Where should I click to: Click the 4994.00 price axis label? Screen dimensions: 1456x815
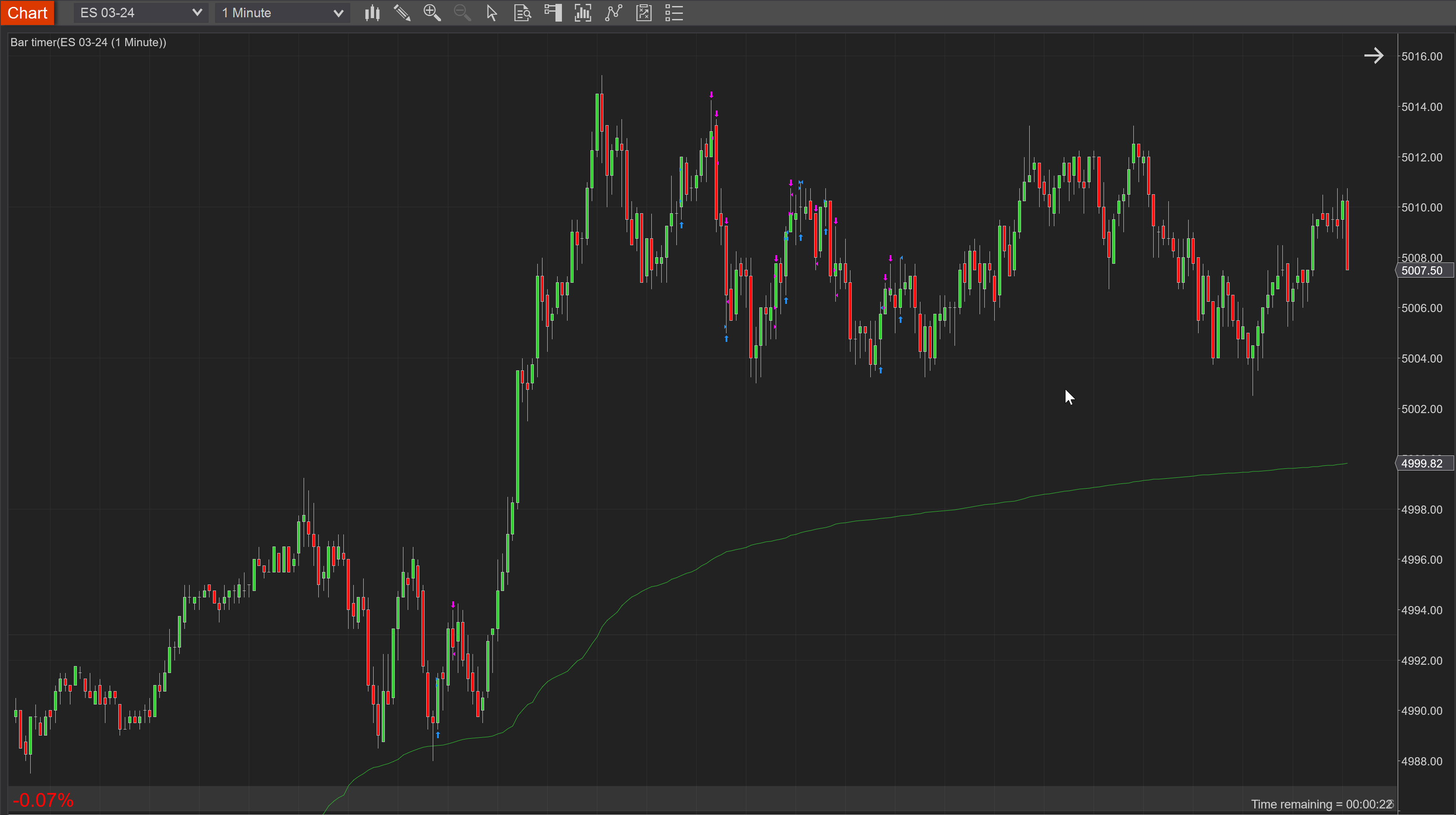point(1422,610)
